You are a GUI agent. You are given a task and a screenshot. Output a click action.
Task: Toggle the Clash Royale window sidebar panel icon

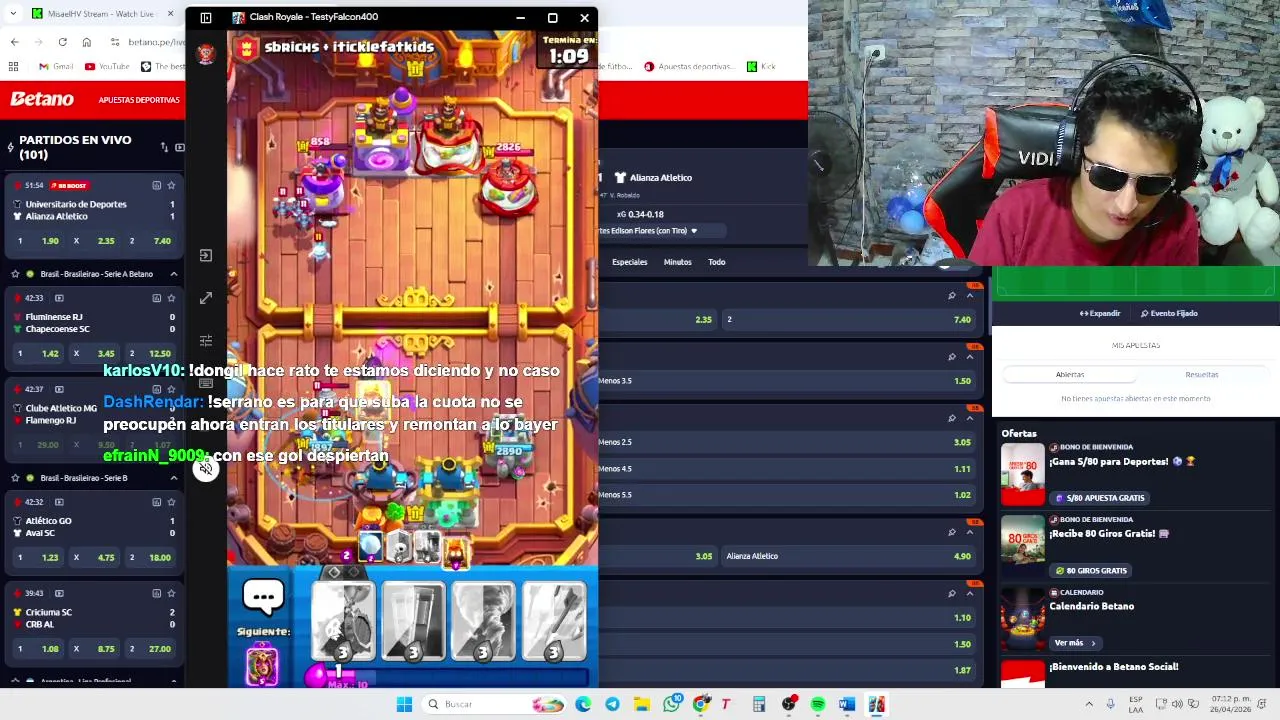click(x=205, y=17)
